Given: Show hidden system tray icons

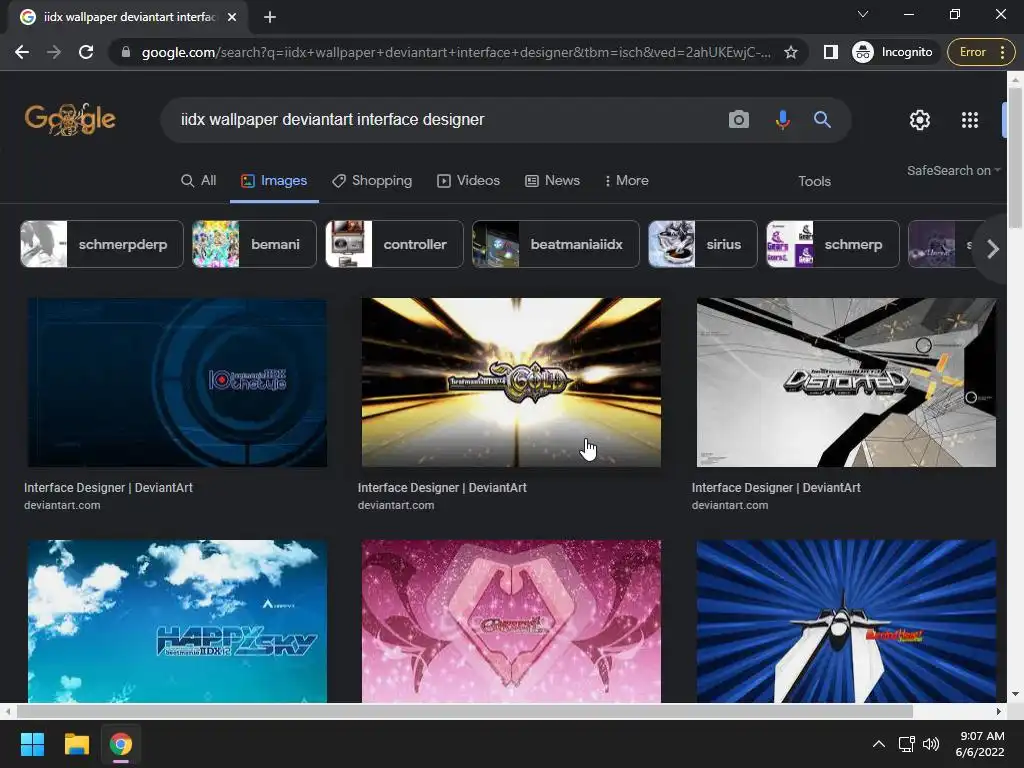Looking at the screenshot, I should (x=879, y=744).
